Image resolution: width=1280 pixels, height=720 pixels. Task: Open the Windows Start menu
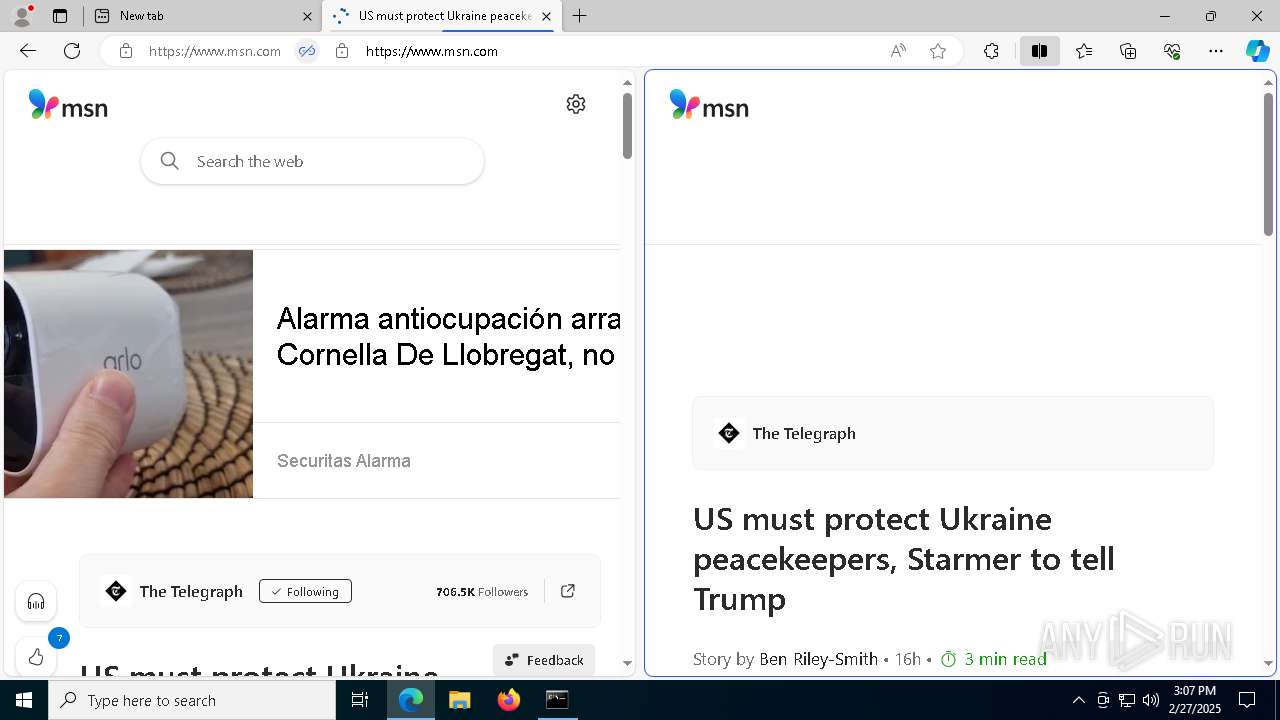click(x=24, y=700)
